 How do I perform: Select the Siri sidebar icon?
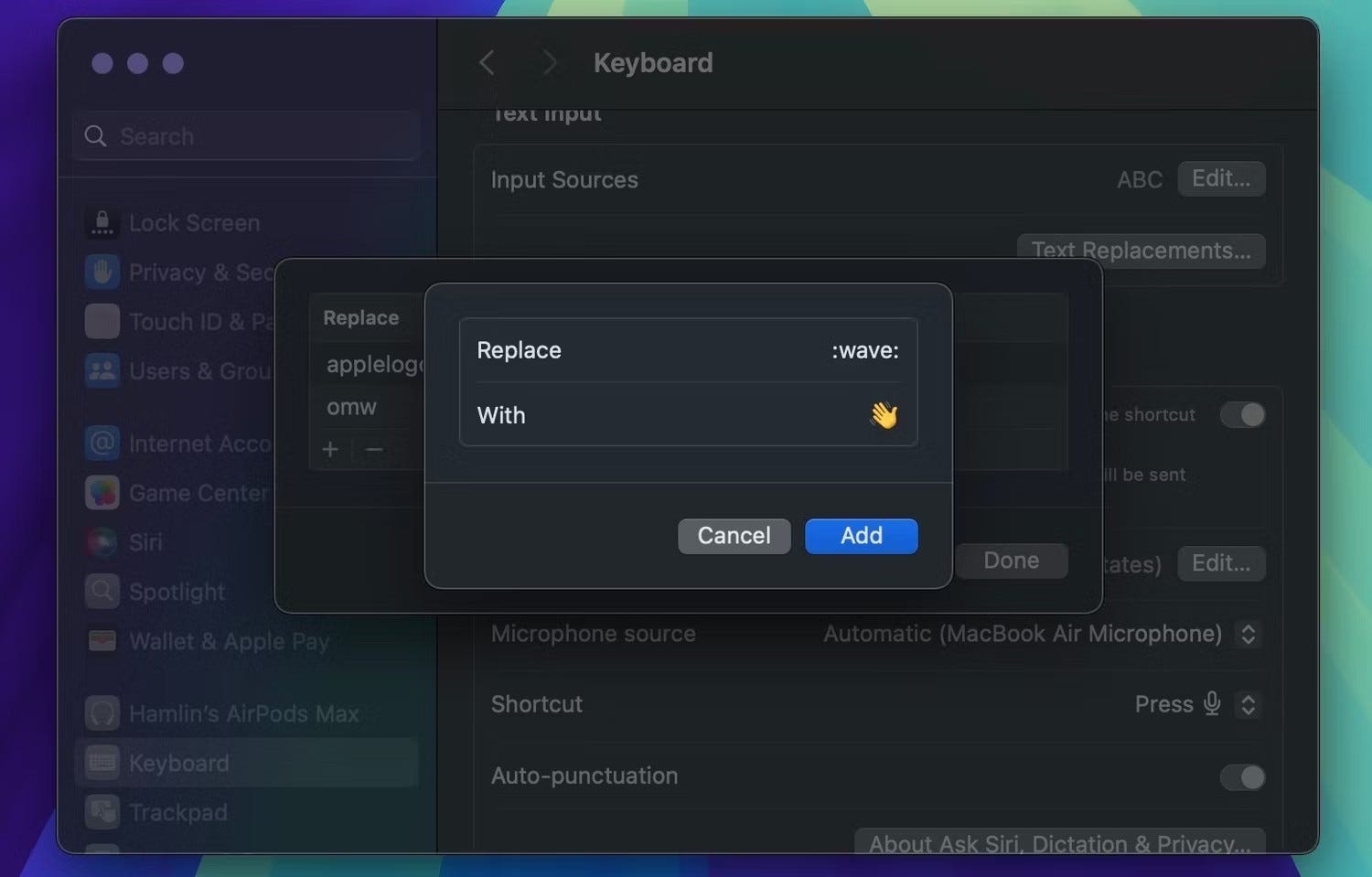click(102, 541)
